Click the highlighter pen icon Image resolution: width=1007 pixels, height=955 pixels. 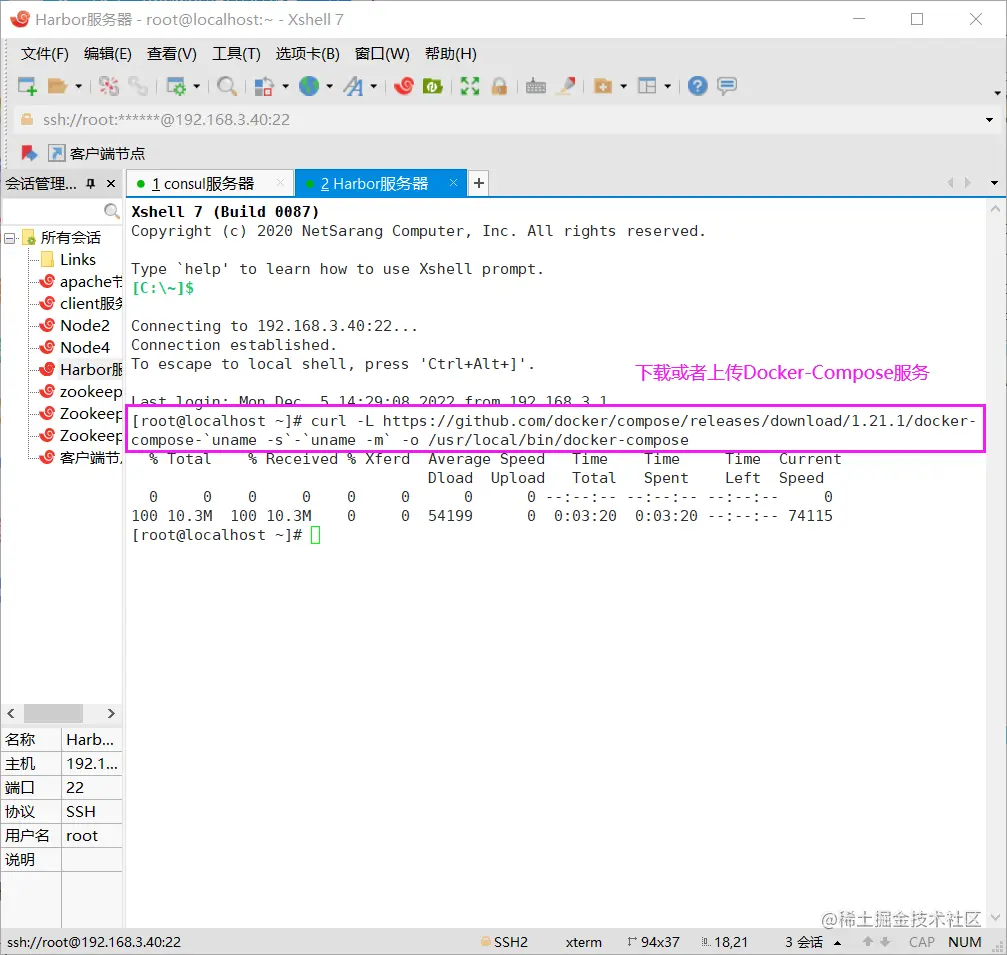(566, 85)
